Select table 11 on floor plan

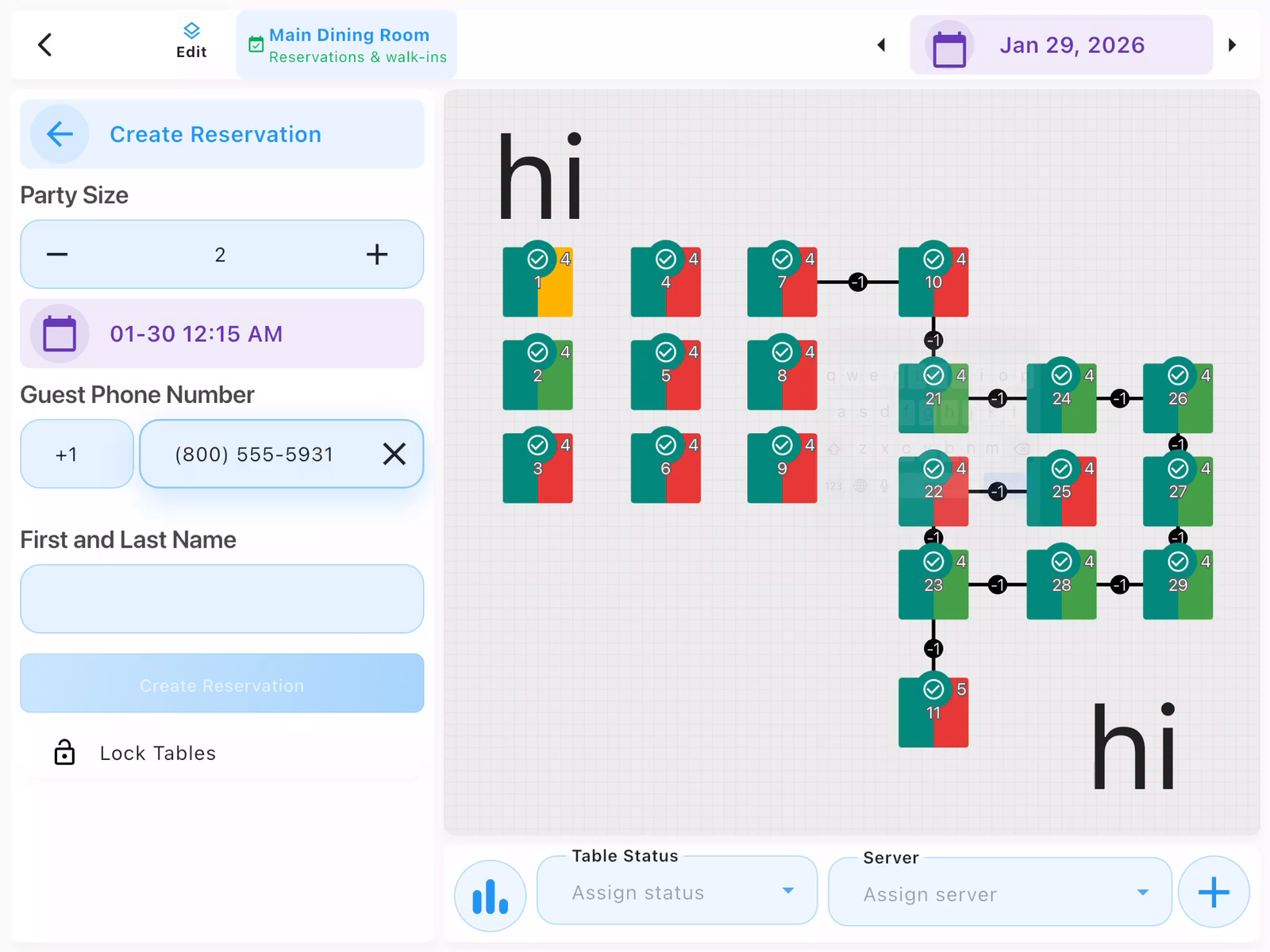coord(933,712)
